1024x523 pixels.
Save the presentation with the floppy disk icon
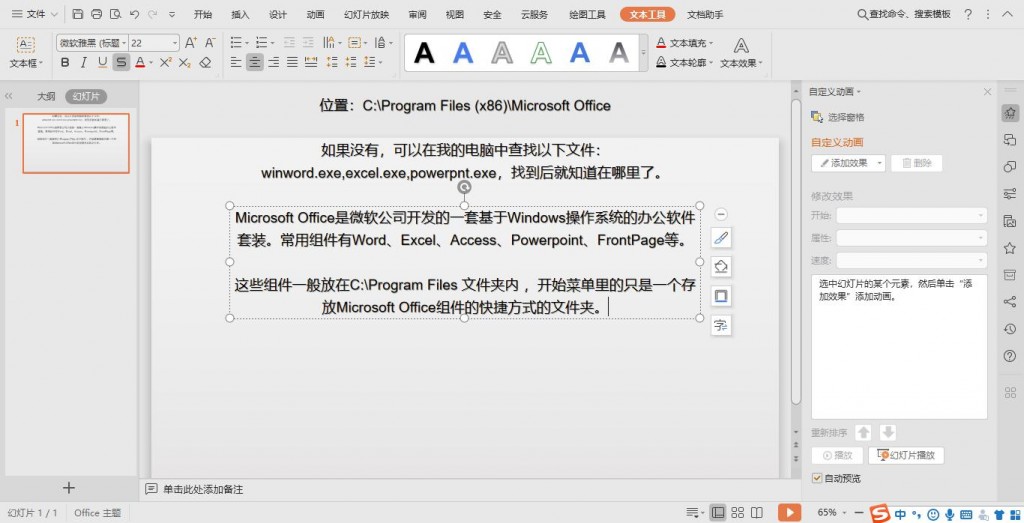pos(78,14)
